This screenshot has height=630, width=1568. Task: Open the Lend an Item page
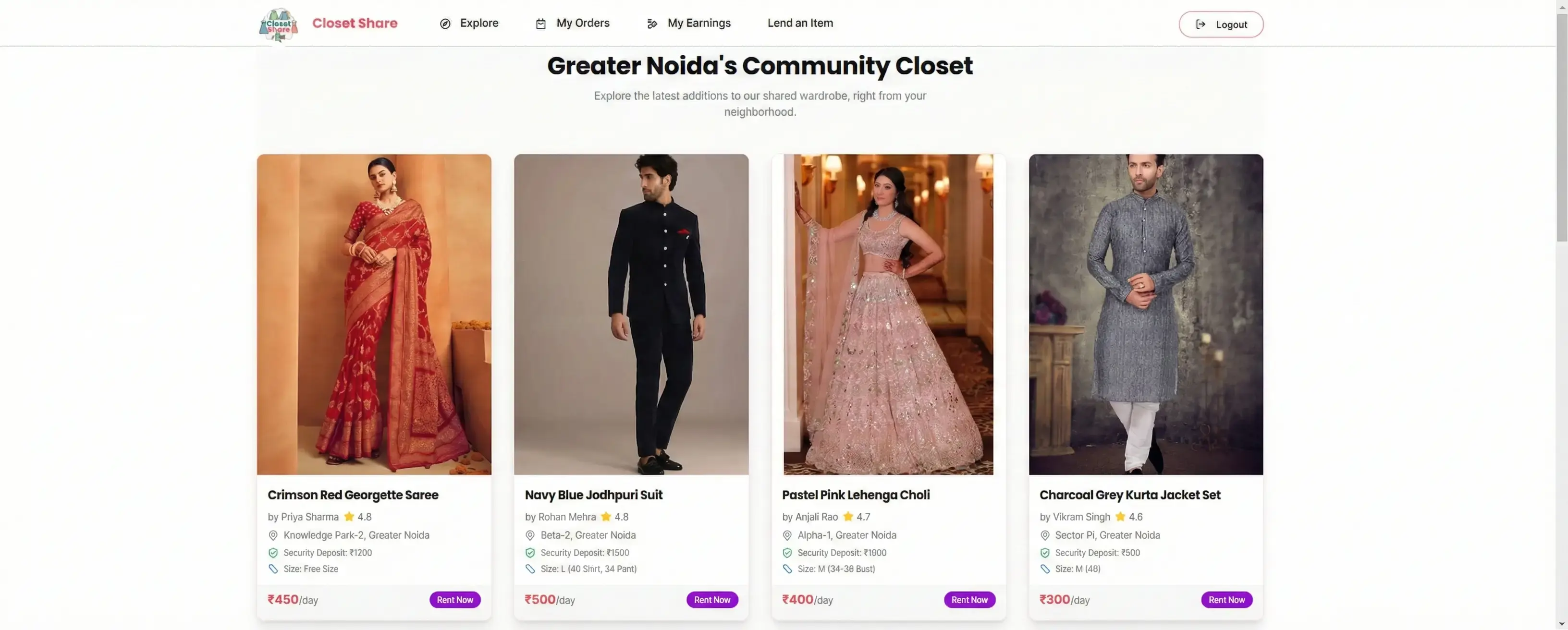click(800, 23)
